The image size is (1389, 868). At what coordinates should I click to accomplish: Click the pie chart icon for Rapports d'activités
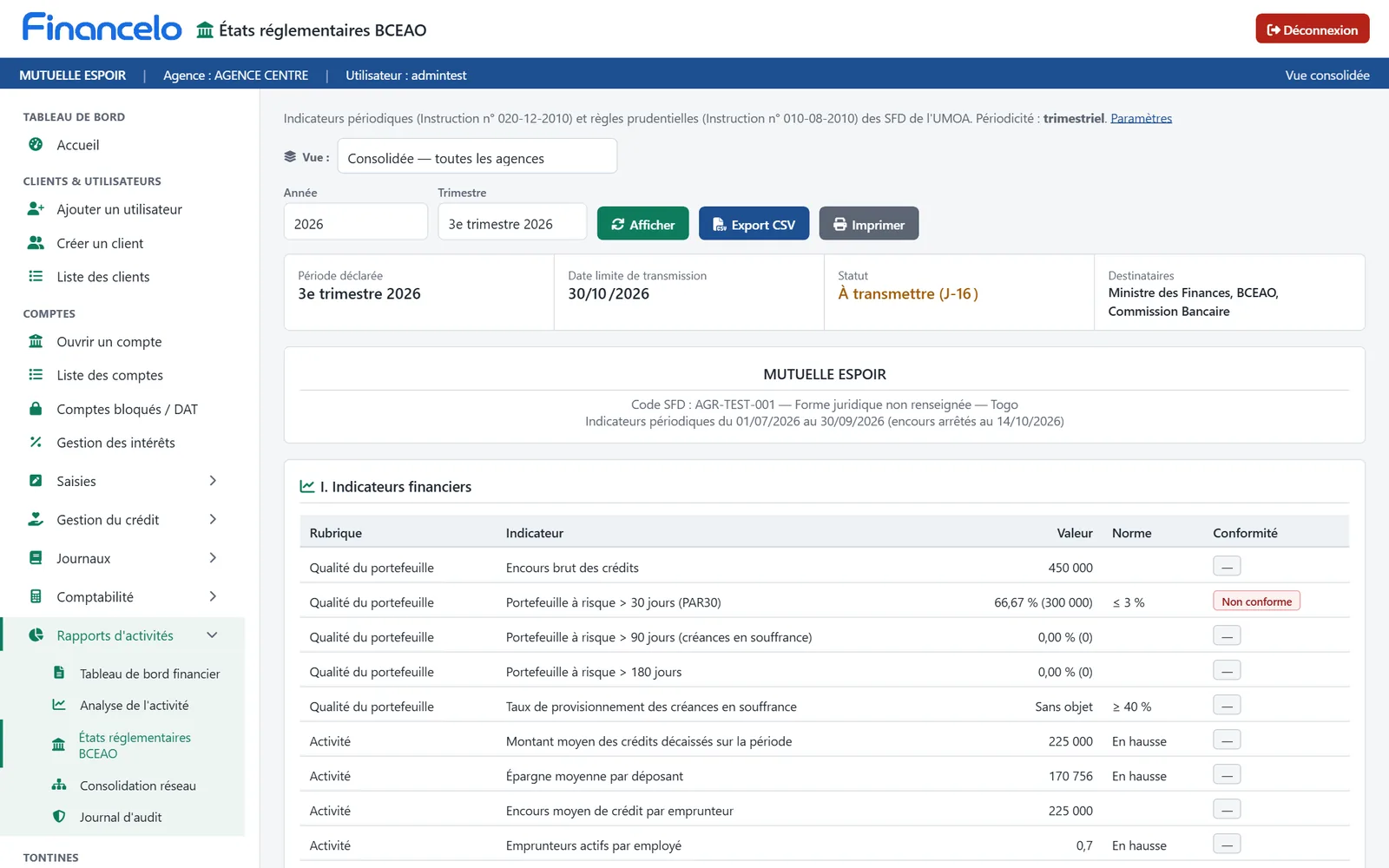[36, 635]
